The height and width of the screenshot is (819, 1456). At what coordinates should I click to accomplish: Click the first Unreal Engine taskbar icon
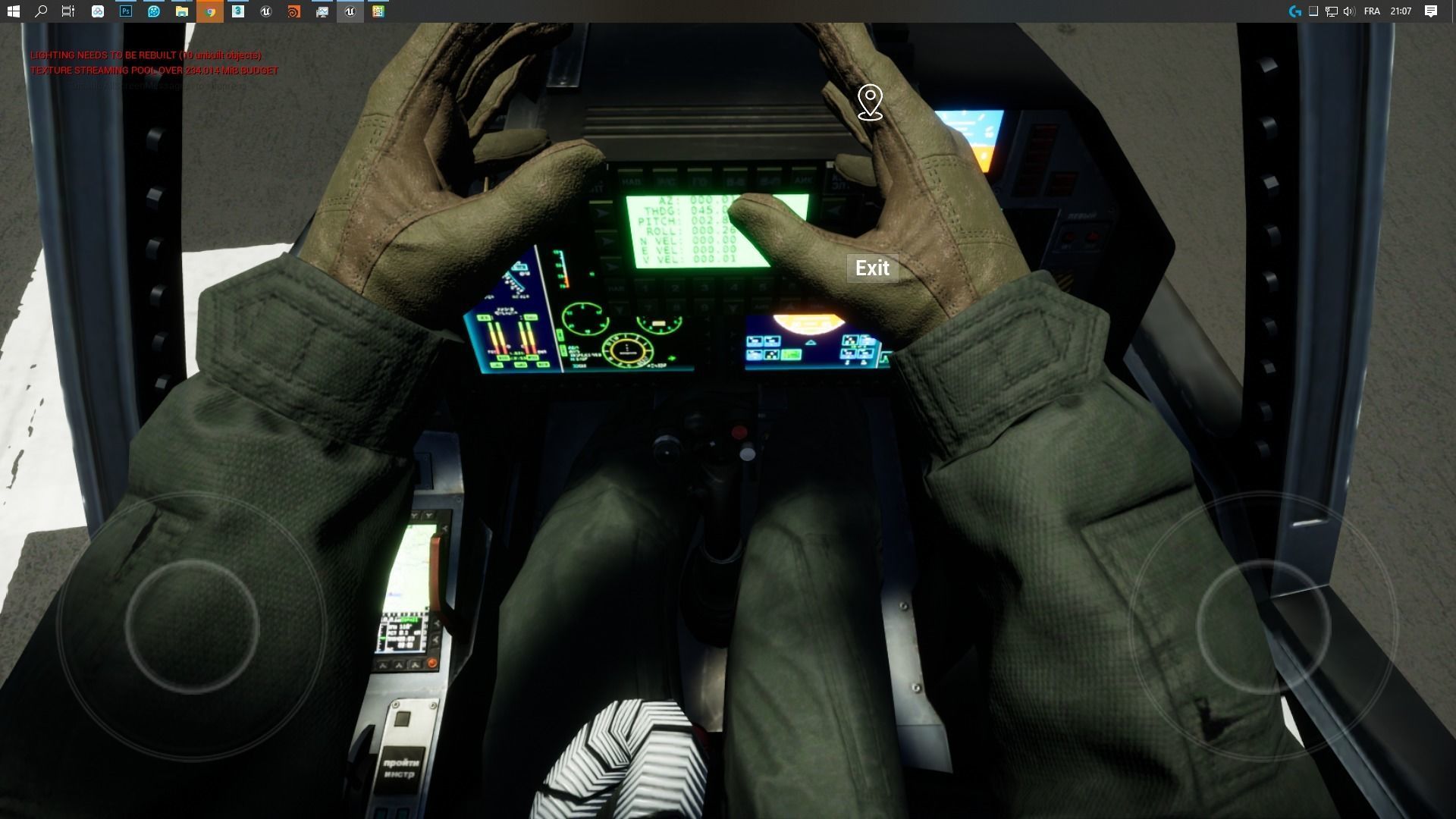(266, 11)
